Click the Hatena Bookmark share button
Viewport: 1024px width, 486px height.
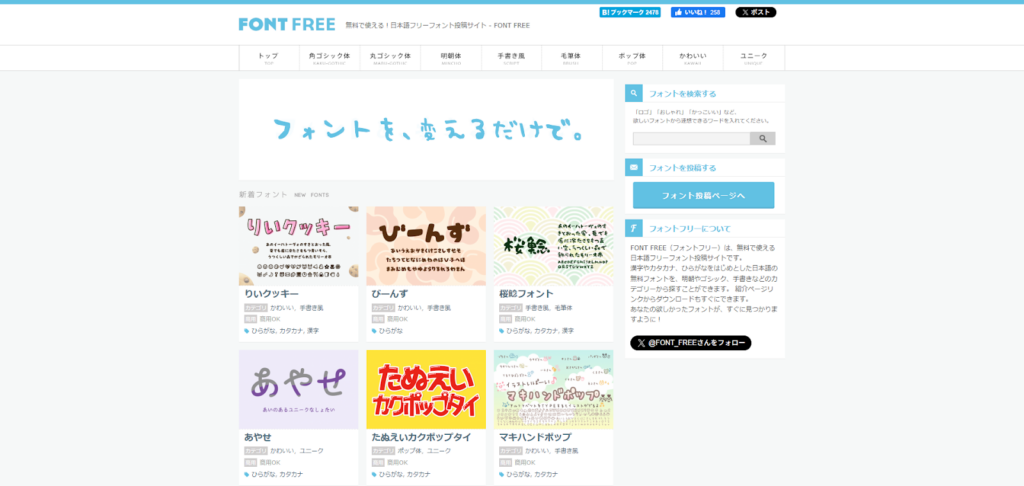tap(630, 12)
